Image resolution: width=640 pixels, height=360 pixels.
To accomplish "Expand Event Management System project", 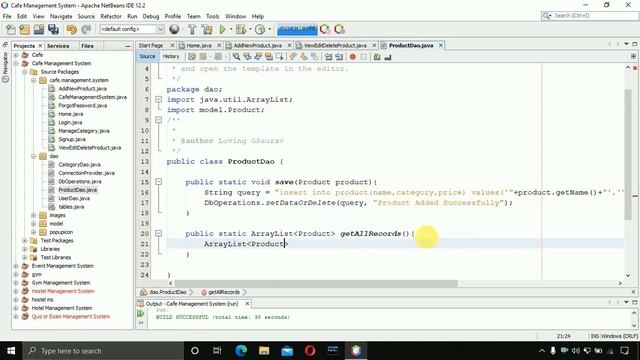I will (x=16, y=266).
